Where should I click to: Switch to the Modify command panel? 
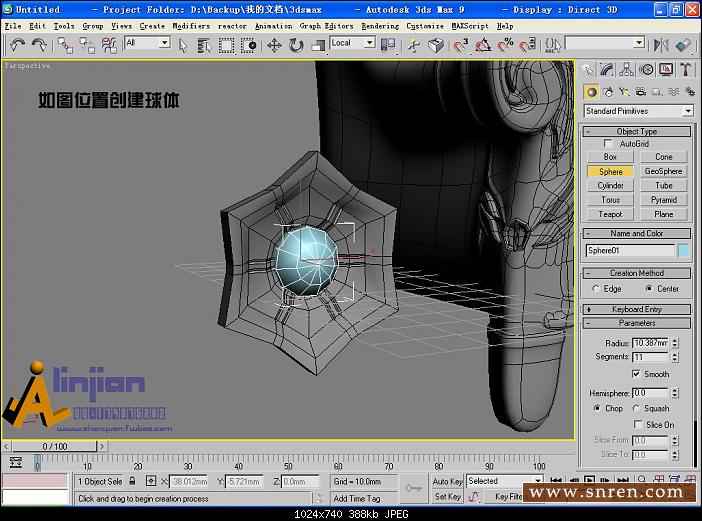[x=607, y=70]
